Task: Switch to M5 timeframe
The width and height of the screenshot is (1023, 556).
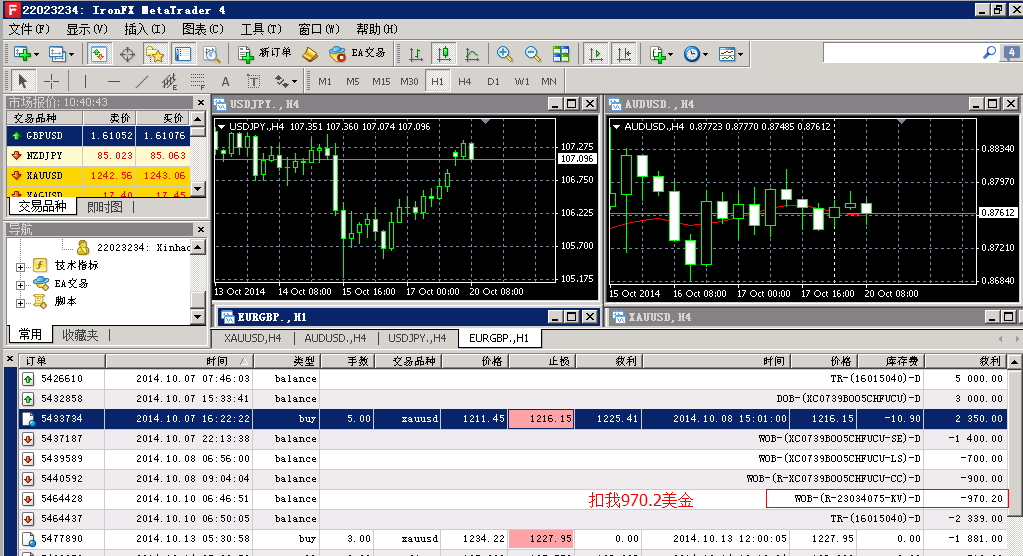Action: [x=353, y=81]
